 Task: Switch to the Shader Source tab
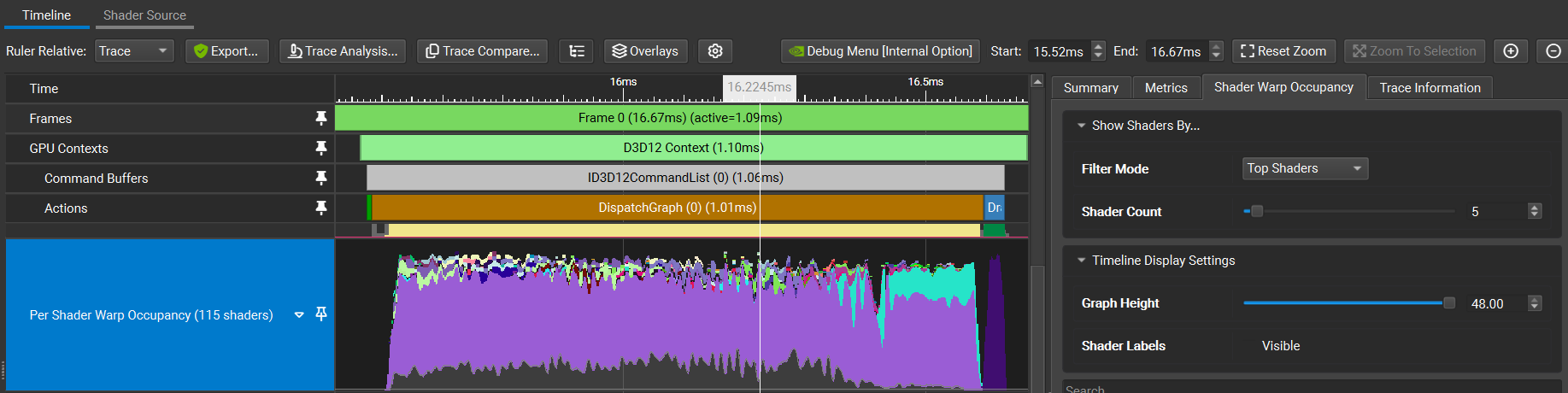[144, 15]
